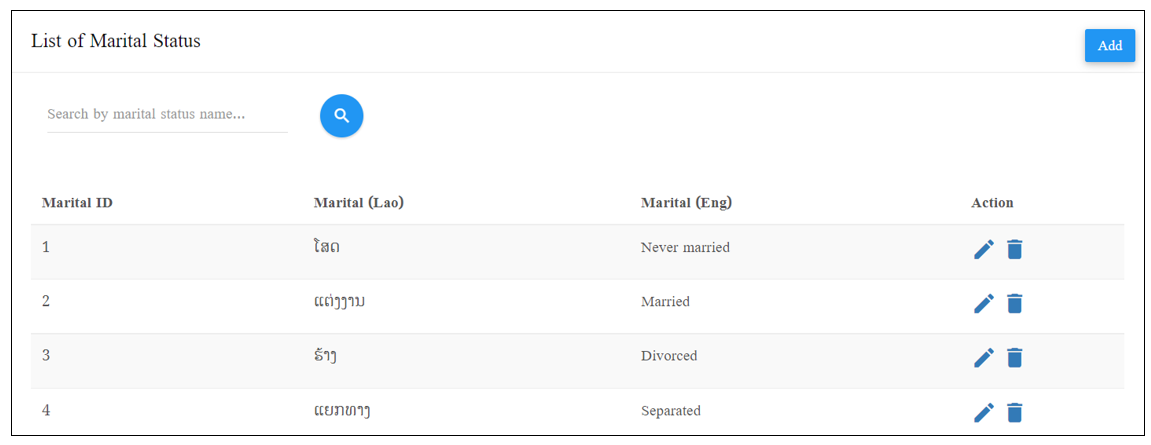
Task: Select the Divorced text cell
Action: click(669, 355)
